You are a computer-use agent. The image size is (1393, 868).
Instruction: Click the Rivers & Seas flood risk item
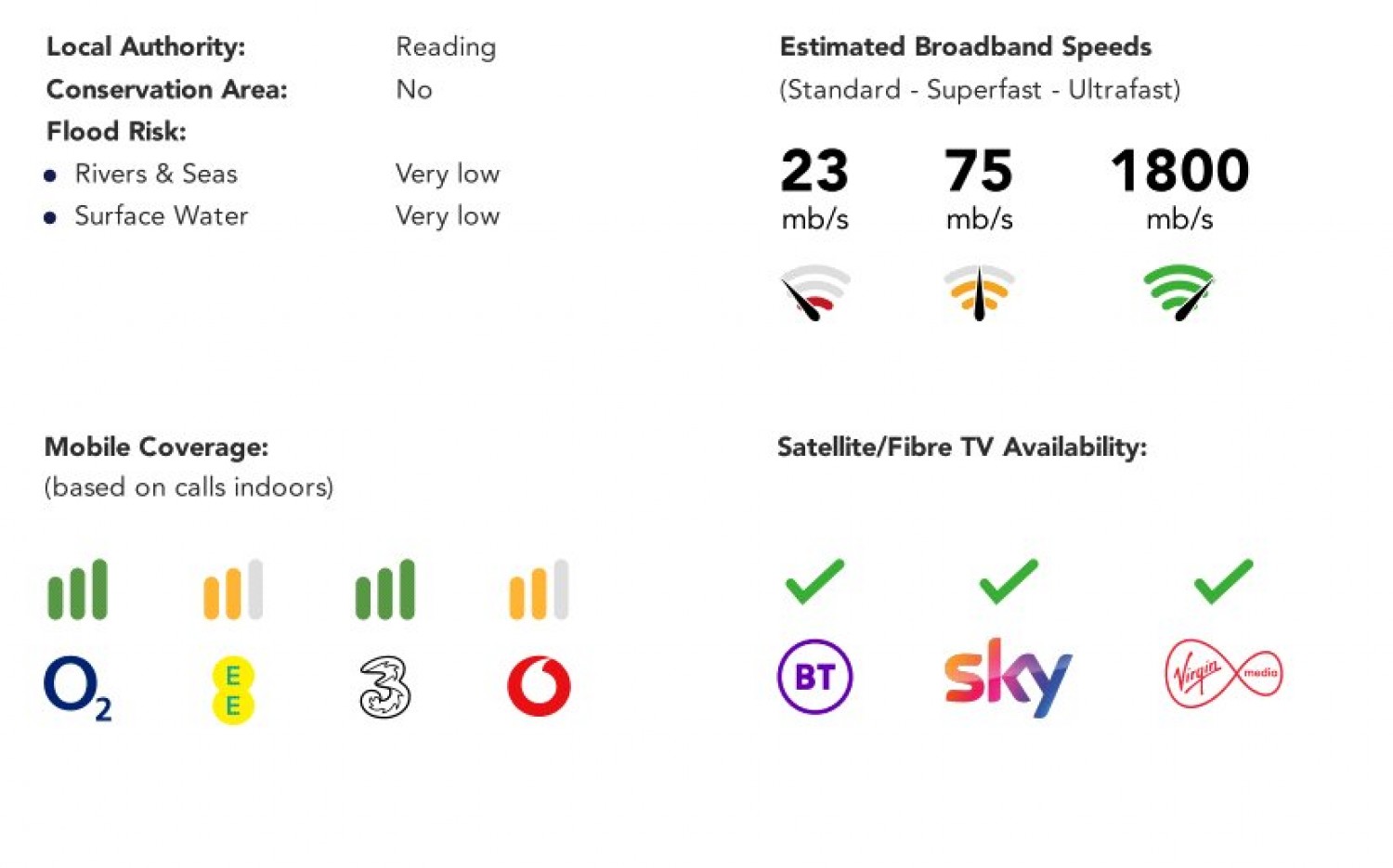click(x=156, y=174)
